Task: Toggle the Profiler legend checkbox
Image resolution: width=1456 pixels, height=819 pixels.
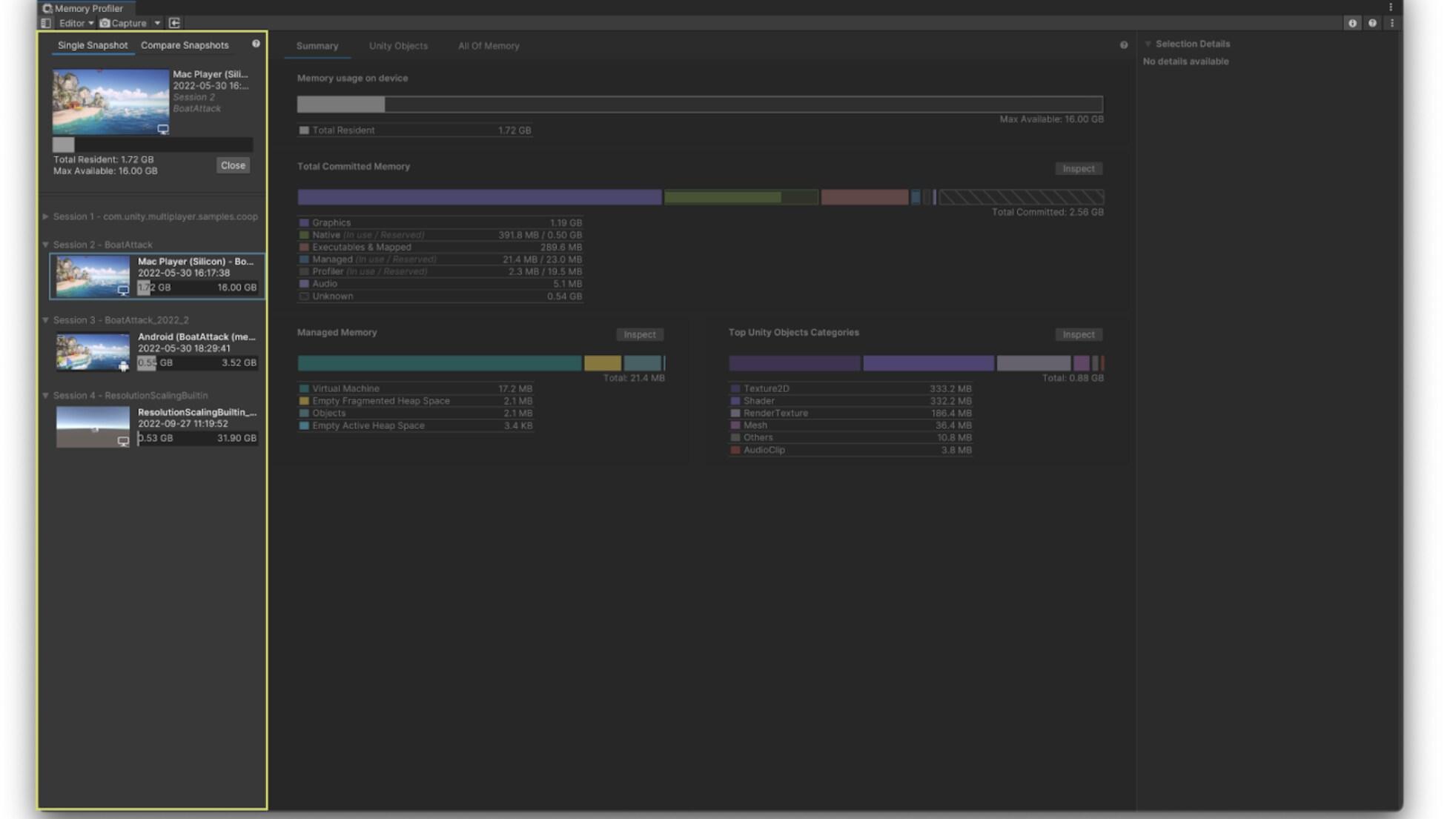Action: 303,271
